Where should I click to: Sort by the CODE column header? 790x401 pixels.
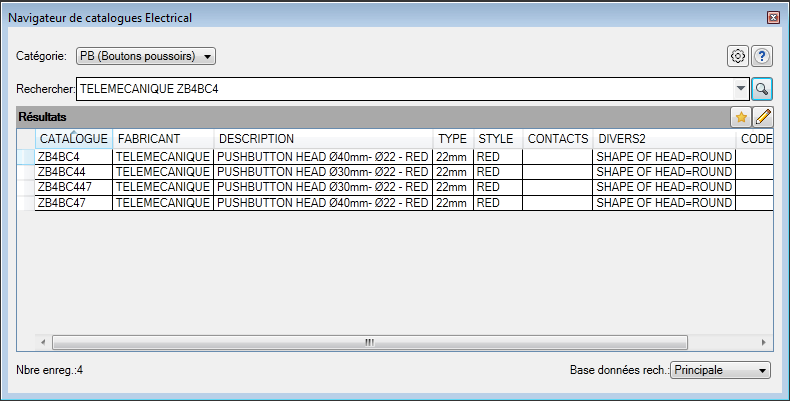[755, 139]
